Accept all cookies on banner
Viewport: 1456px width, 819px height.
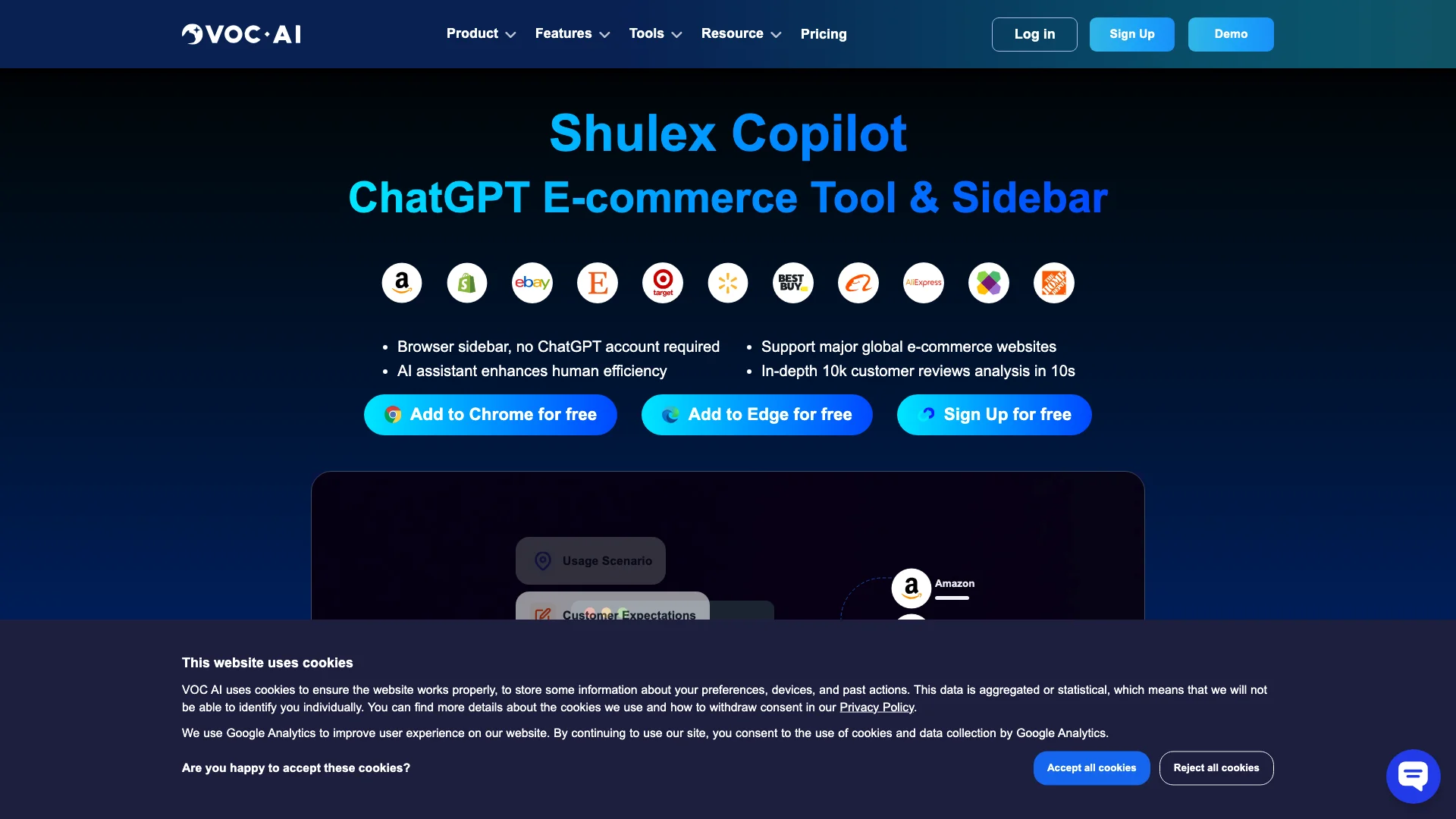point(1090,767)
